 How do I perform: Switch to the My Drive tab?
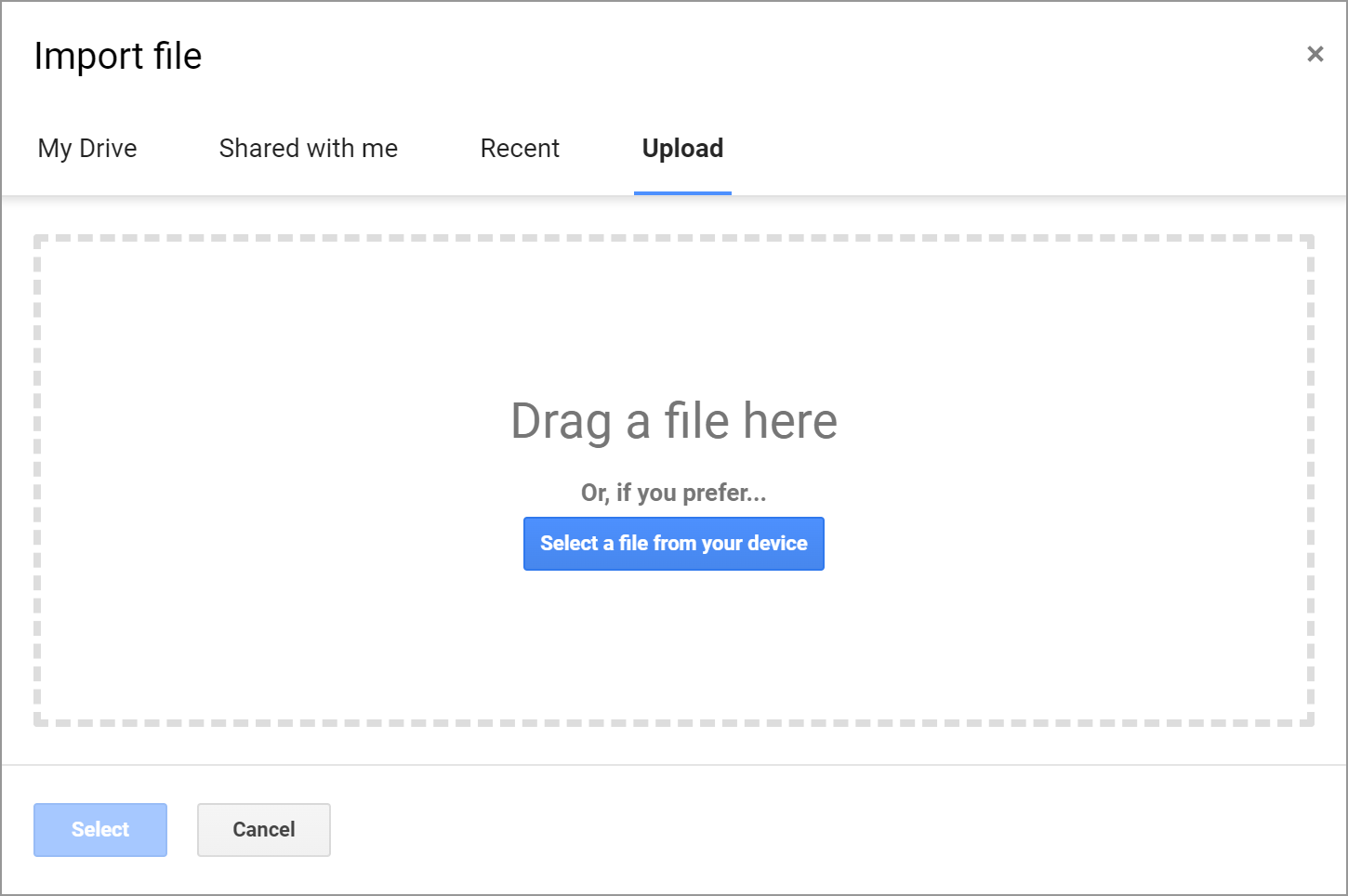pos(87,149)
